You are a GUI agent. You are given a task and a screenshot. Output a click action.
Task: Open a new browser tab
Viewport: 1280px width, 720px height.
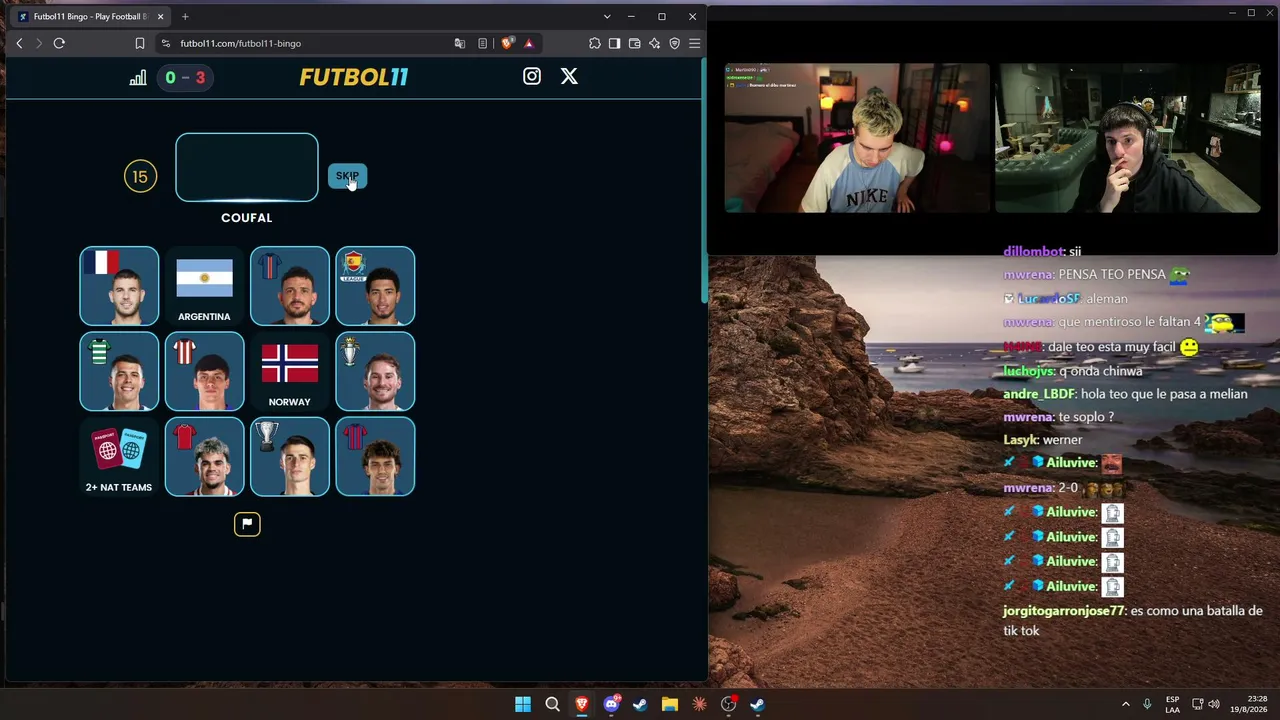pos(185,16)
